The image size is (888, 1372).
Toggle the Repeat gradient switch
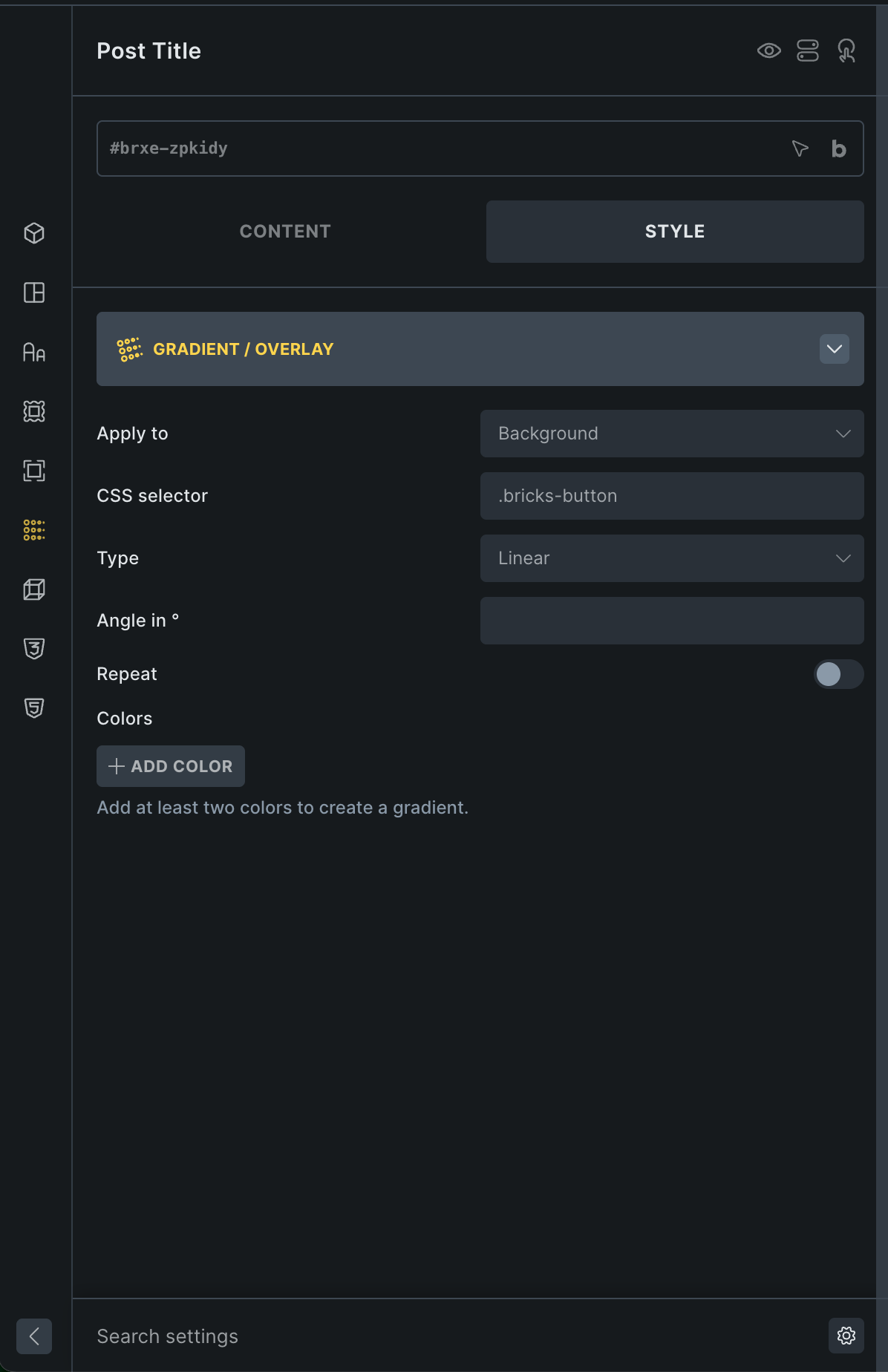(x=838, y=674)
